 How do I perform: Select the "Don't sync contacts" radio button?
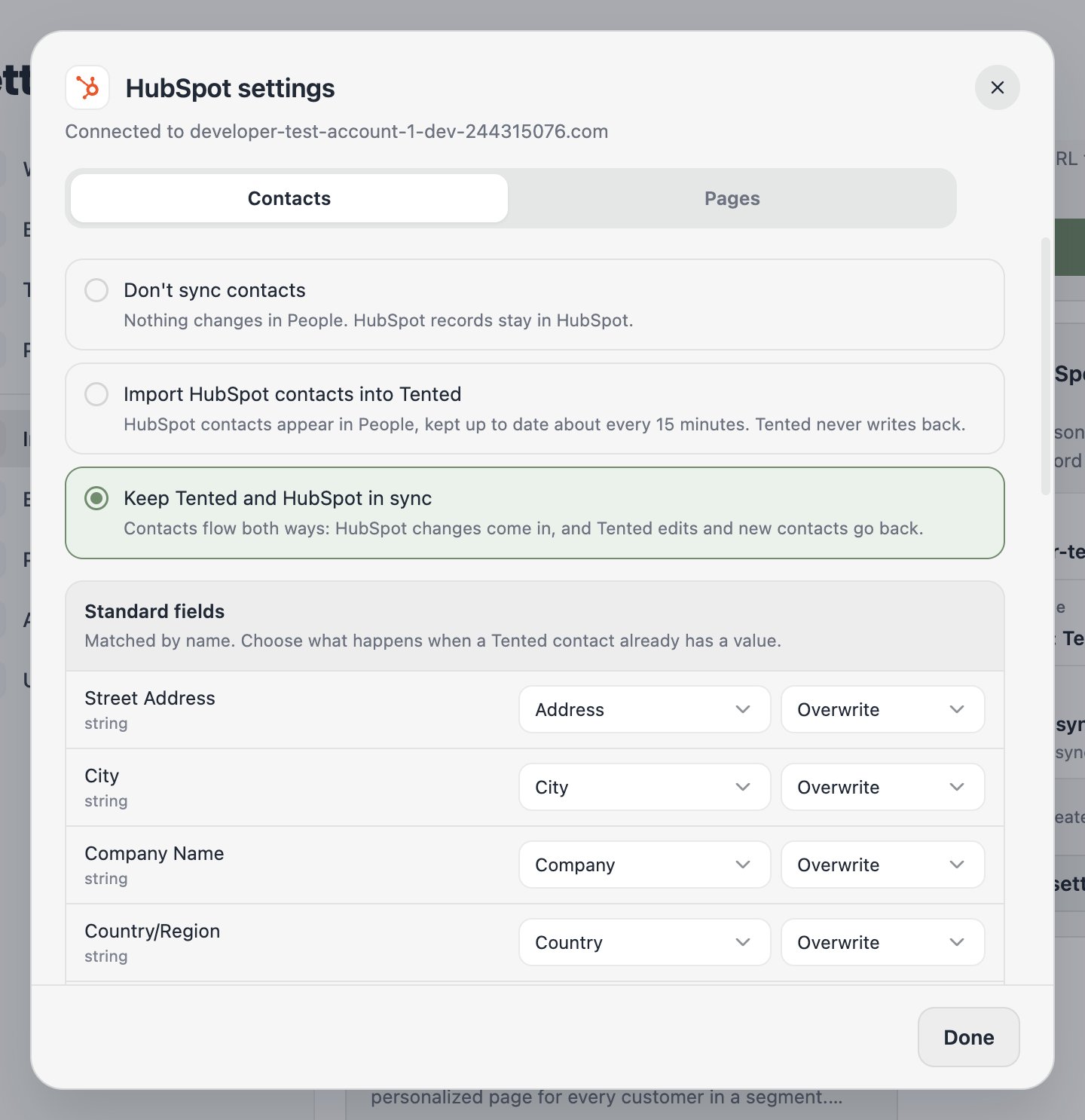tap(96, 290)
